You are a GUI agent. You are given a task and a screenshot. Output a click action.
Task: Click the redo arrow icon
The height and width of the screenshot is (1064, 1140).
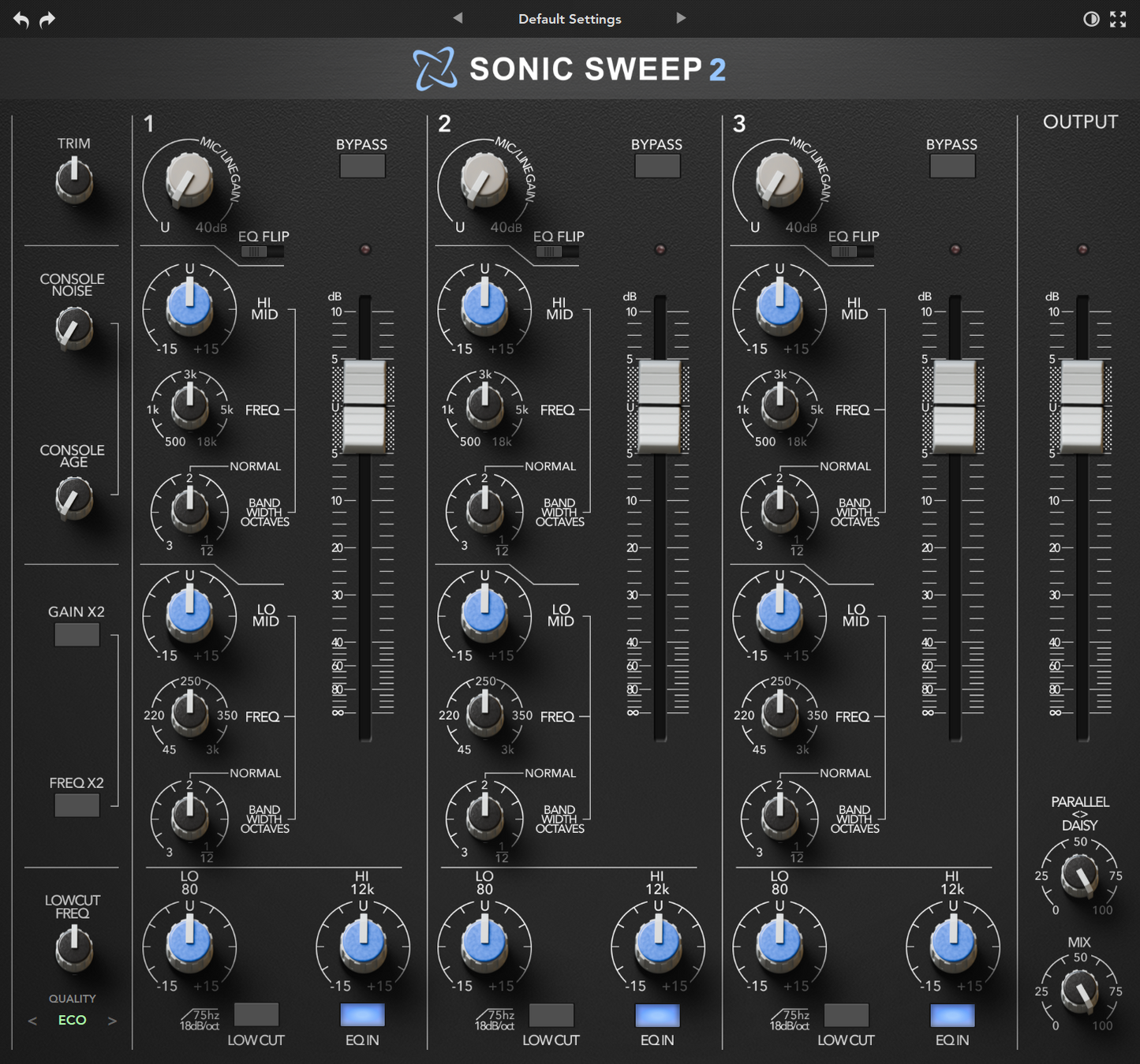[x=47, y=19]
